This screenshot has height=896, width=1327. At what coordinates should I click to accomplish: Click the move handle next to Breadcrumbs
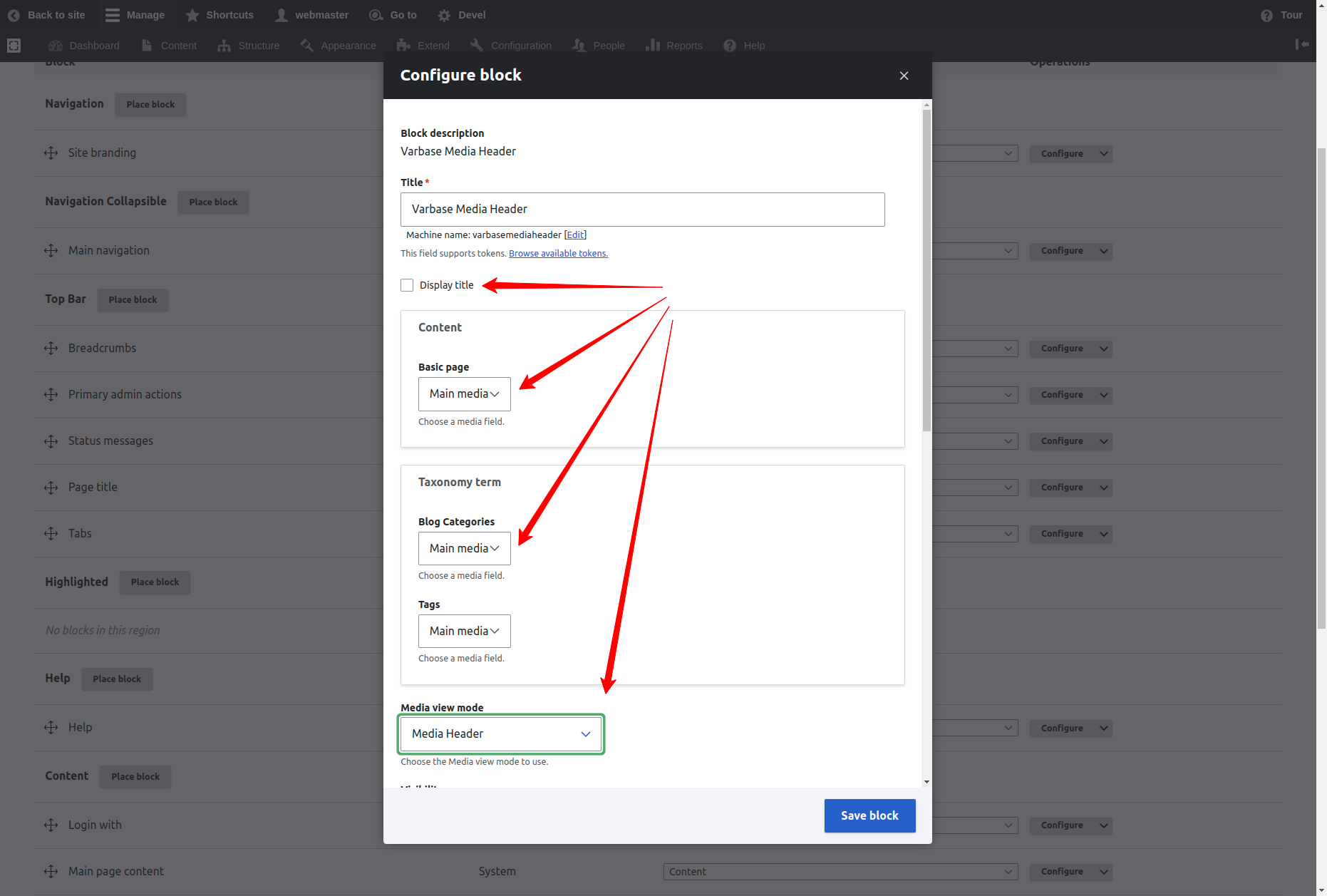click(x=51, y=348)
